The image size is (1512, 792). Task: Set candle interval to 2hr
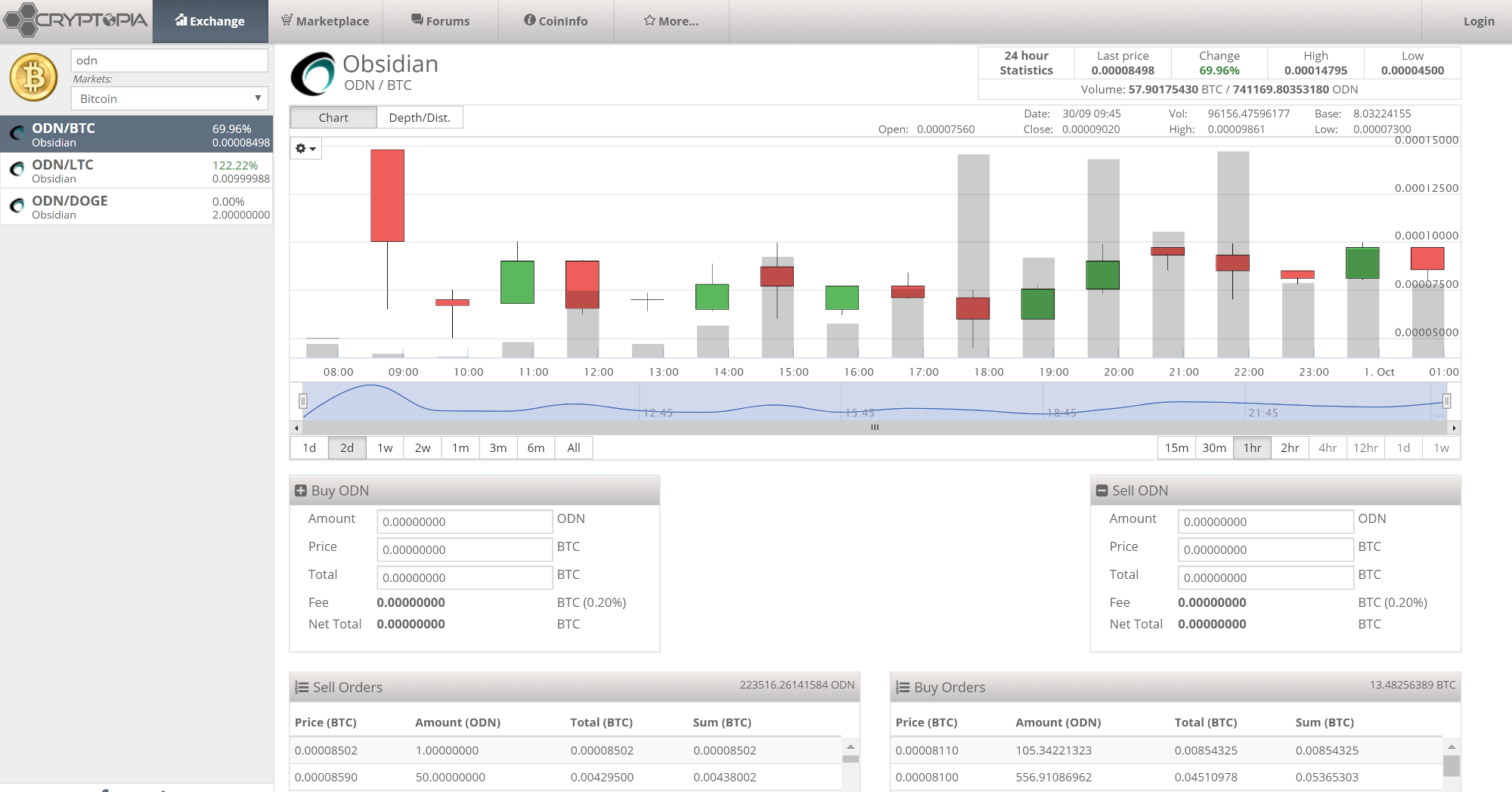[x=1290, y=448]
